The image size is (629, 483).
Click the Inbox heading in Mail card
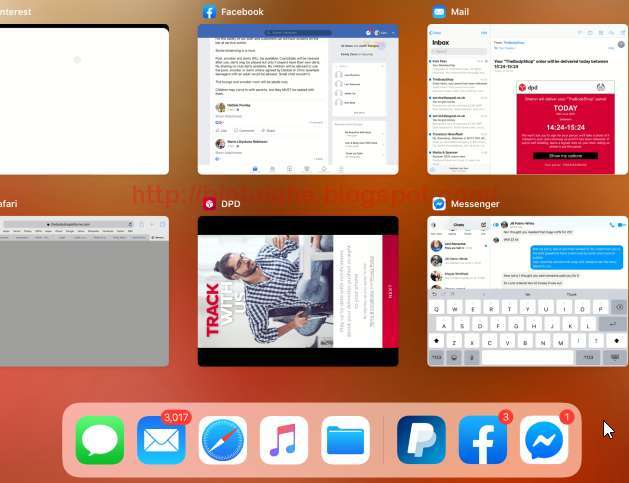point(441,43)
